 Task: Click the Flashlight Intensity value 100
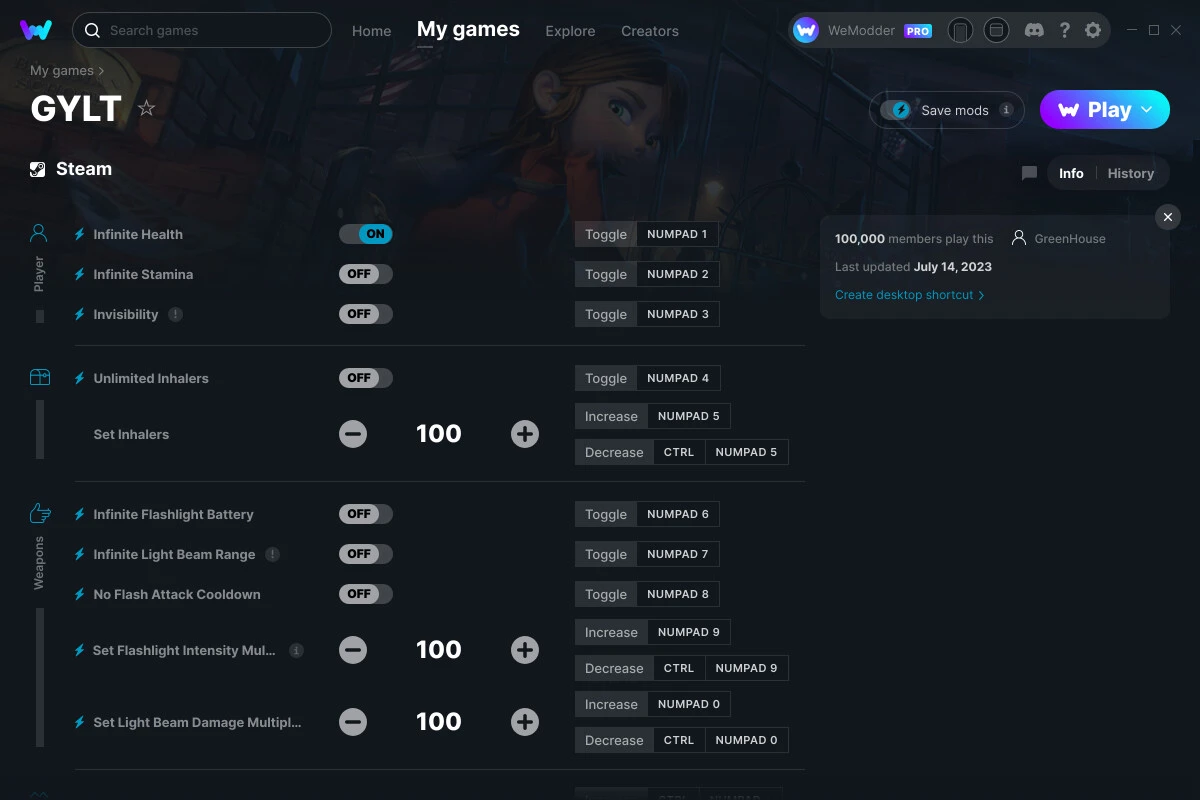tap(439, 650)
